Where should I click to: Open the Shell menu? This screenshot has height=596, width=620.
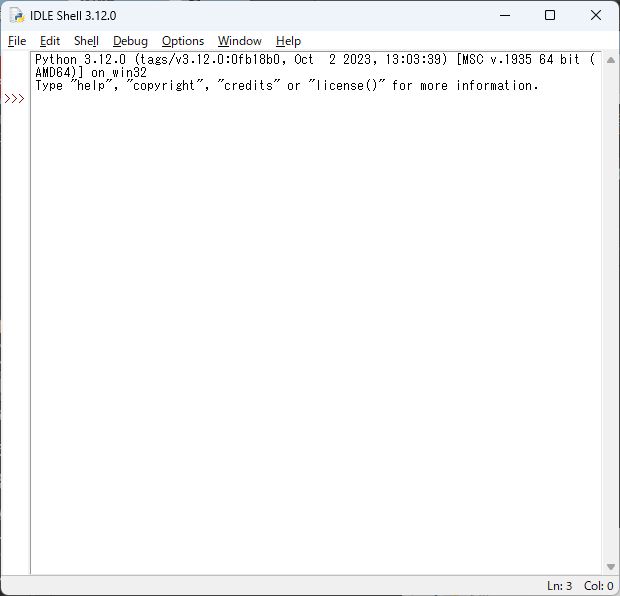[x=86, y=41]
